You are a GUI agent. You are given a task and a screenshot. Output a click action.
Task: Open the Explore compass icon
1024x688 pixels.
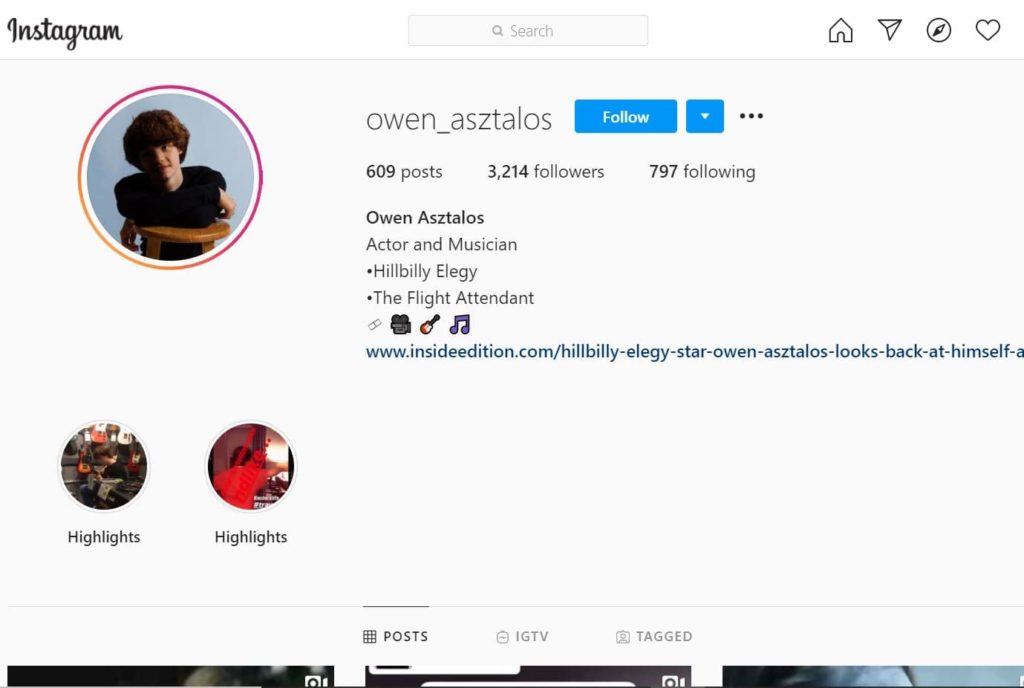[938, 30]
